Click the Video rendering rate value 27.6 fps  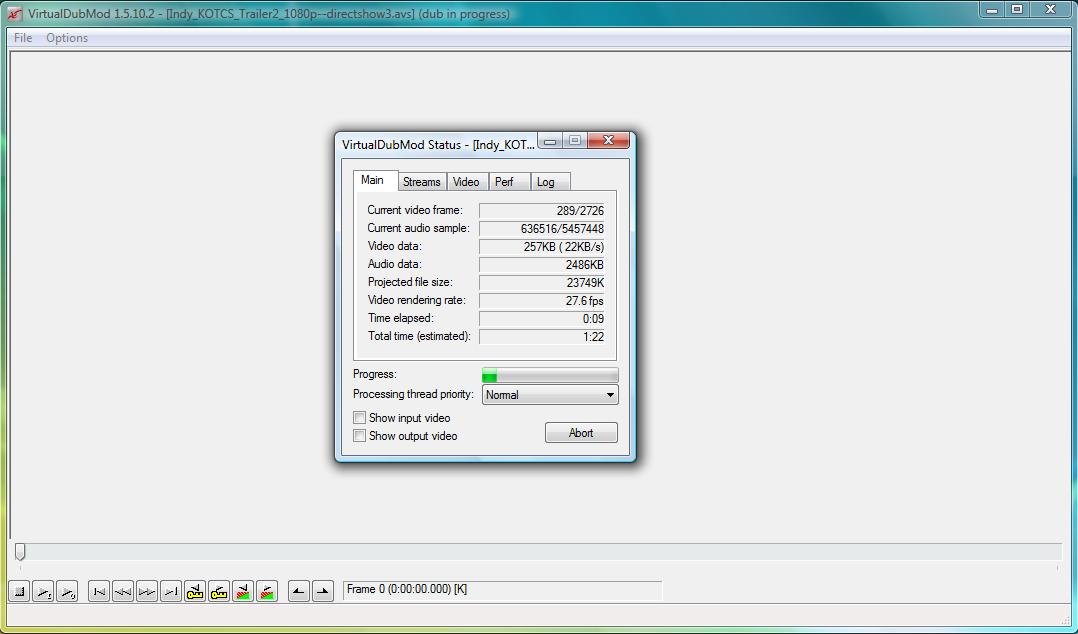tap(542, 300)
